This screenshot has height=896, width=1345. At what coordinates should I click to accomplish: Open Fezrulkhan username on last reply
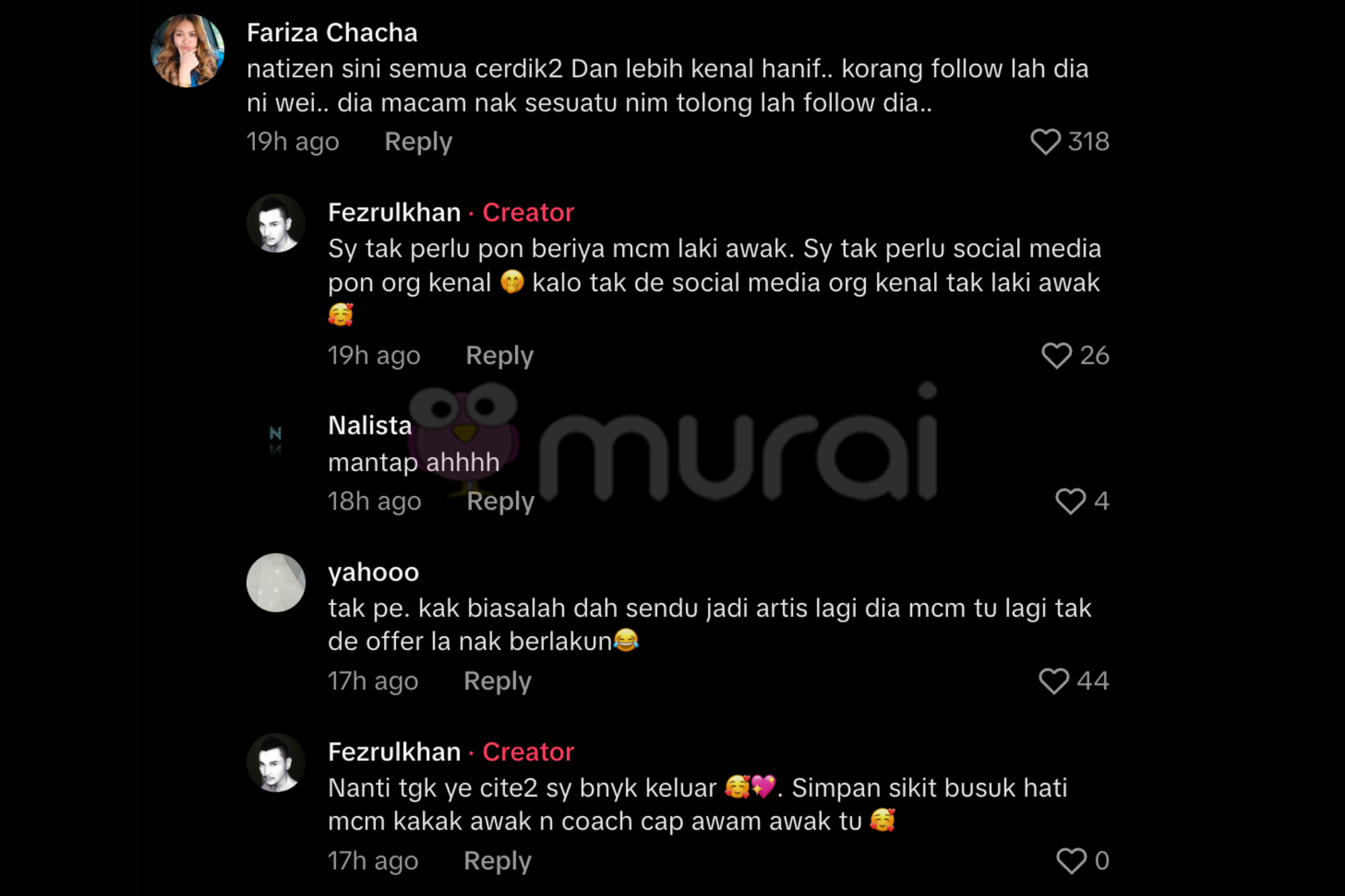coord(394,751)
